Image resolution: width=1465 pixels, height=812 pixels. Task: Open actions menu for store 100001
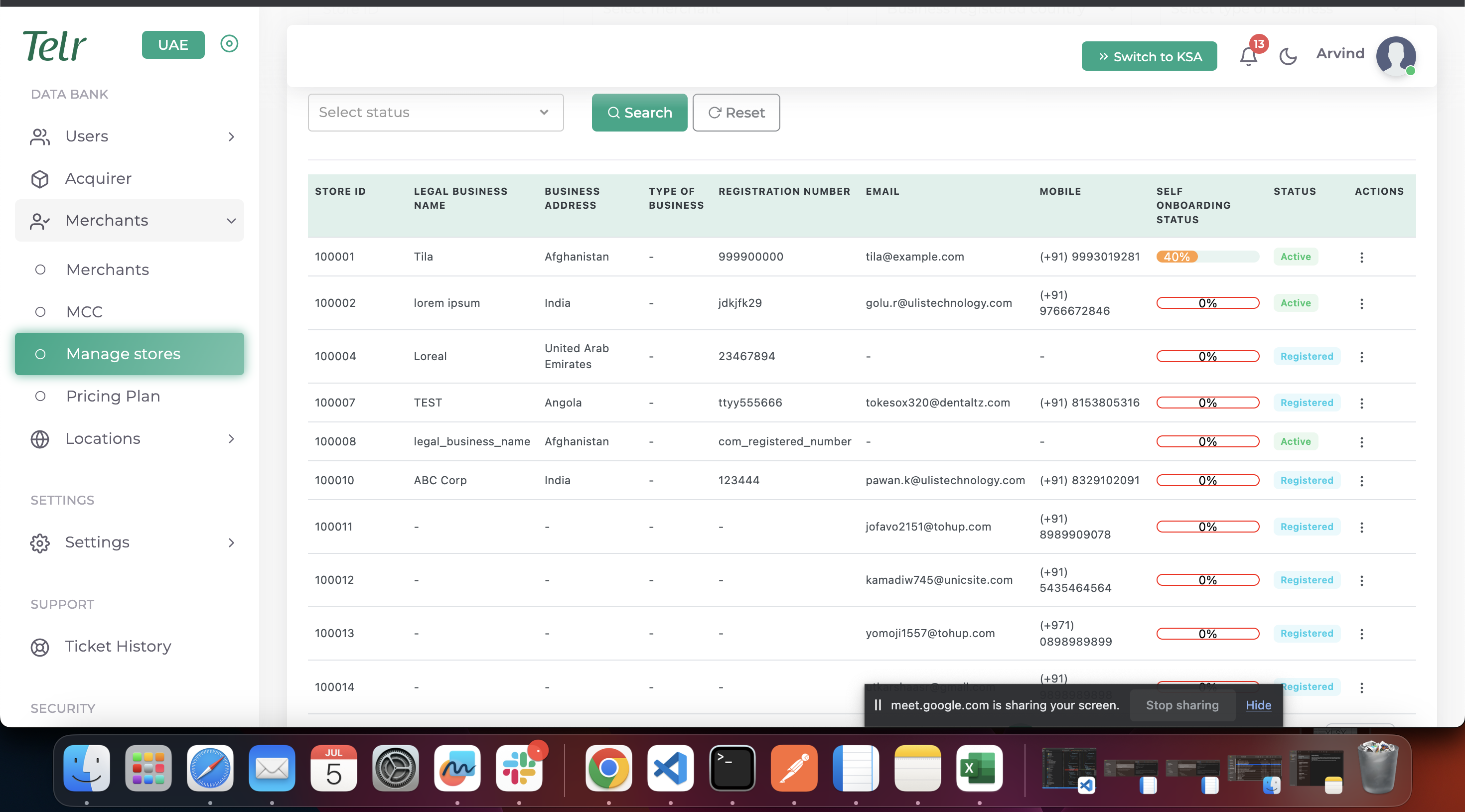[x=1361, y=257]
